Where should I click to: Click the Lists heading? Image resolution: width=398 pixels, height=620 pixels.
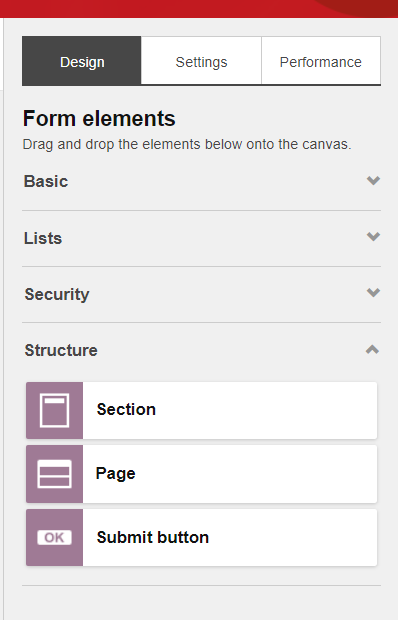[43, 238]
